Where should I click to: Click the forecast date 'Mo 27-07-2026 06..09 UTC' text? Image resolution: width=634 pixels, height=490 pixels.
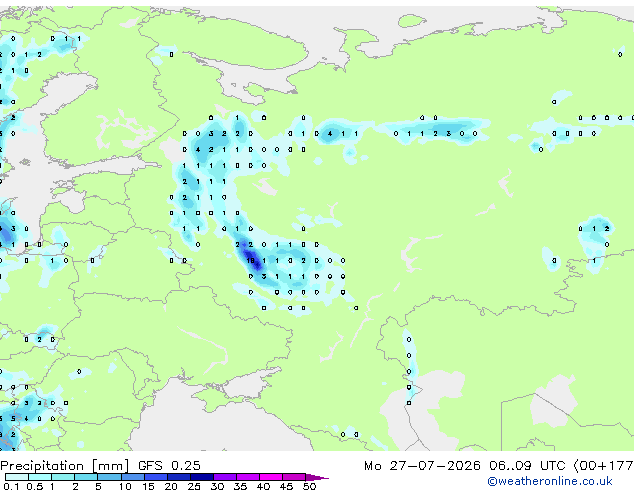[x=465, y=466]
